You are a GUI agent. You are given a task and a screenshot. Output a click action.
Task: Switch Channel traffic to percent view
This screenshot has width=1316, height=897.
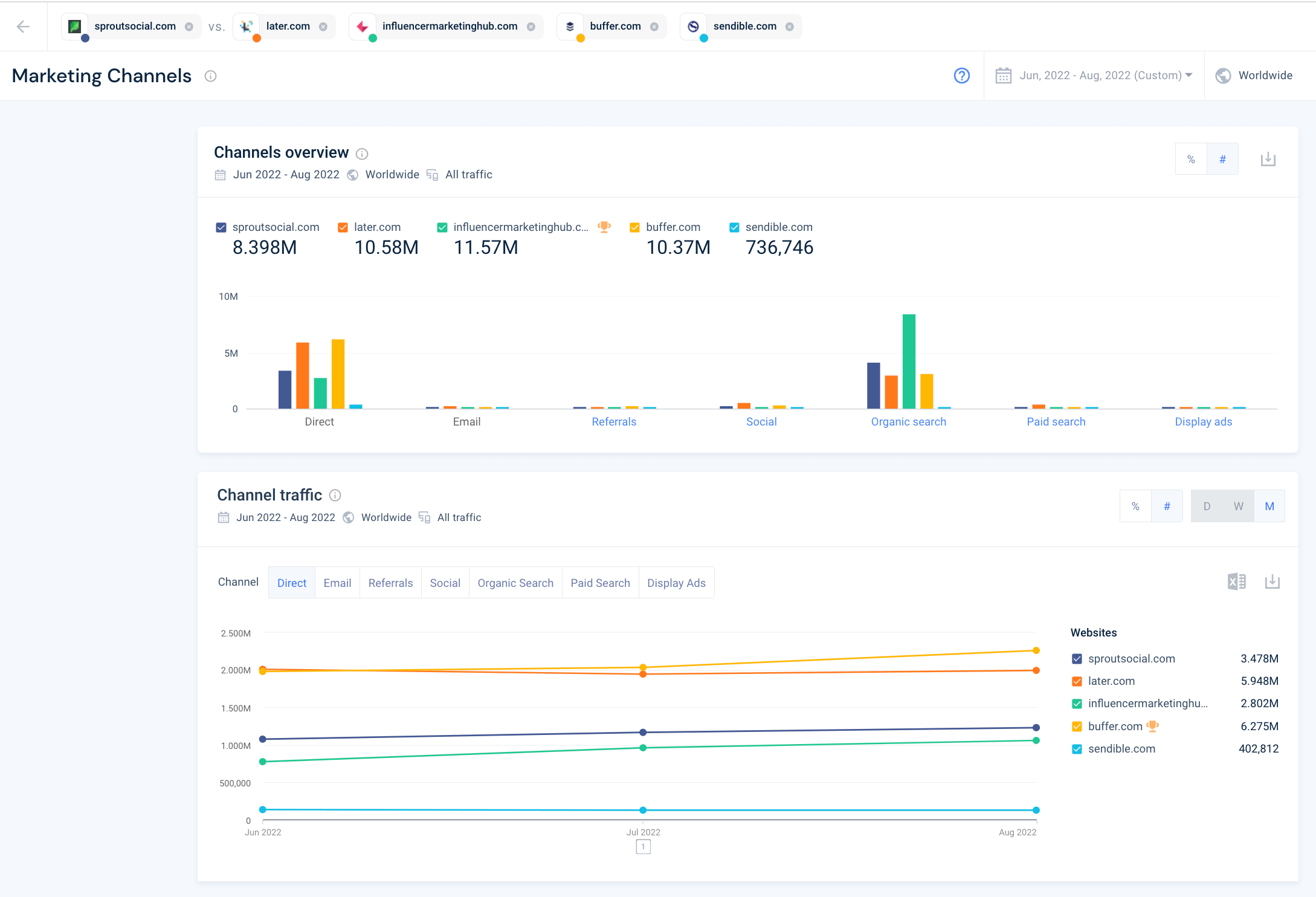[x=1135, y=506]
